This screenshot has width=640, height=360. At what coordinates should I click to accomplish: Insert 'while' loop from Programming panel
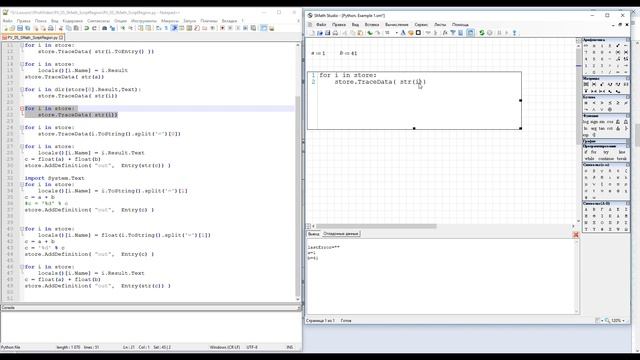pyautogui.click(x=589, y=158)
